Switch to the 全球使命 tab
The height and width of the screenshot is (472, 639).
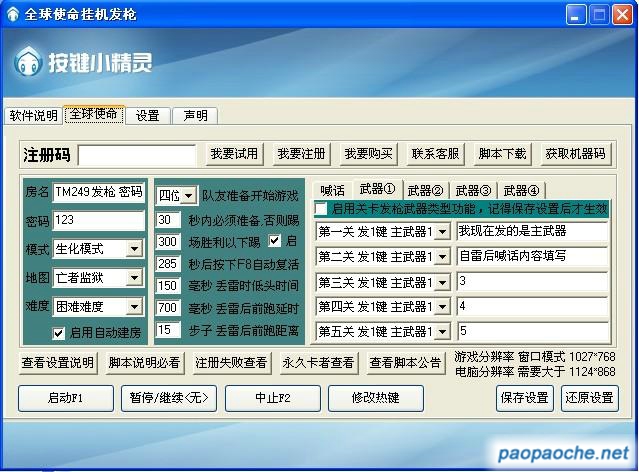pyautogui.click(x=94, y=114)
